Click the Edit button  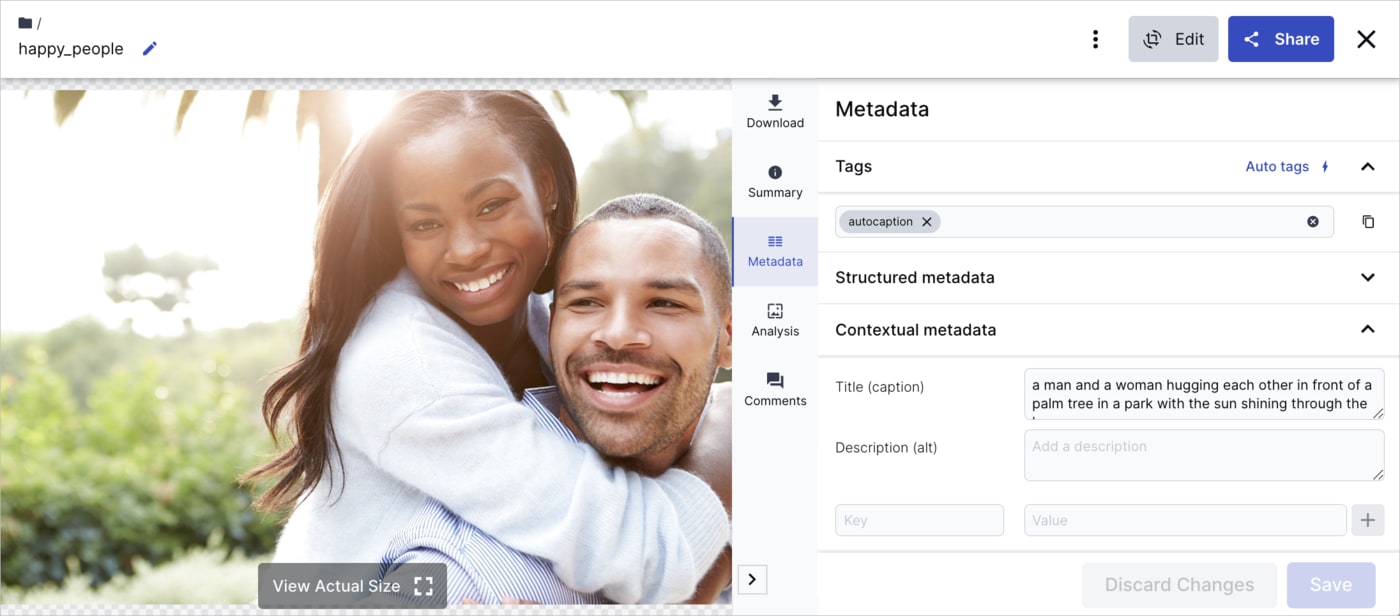point(1173,39)
